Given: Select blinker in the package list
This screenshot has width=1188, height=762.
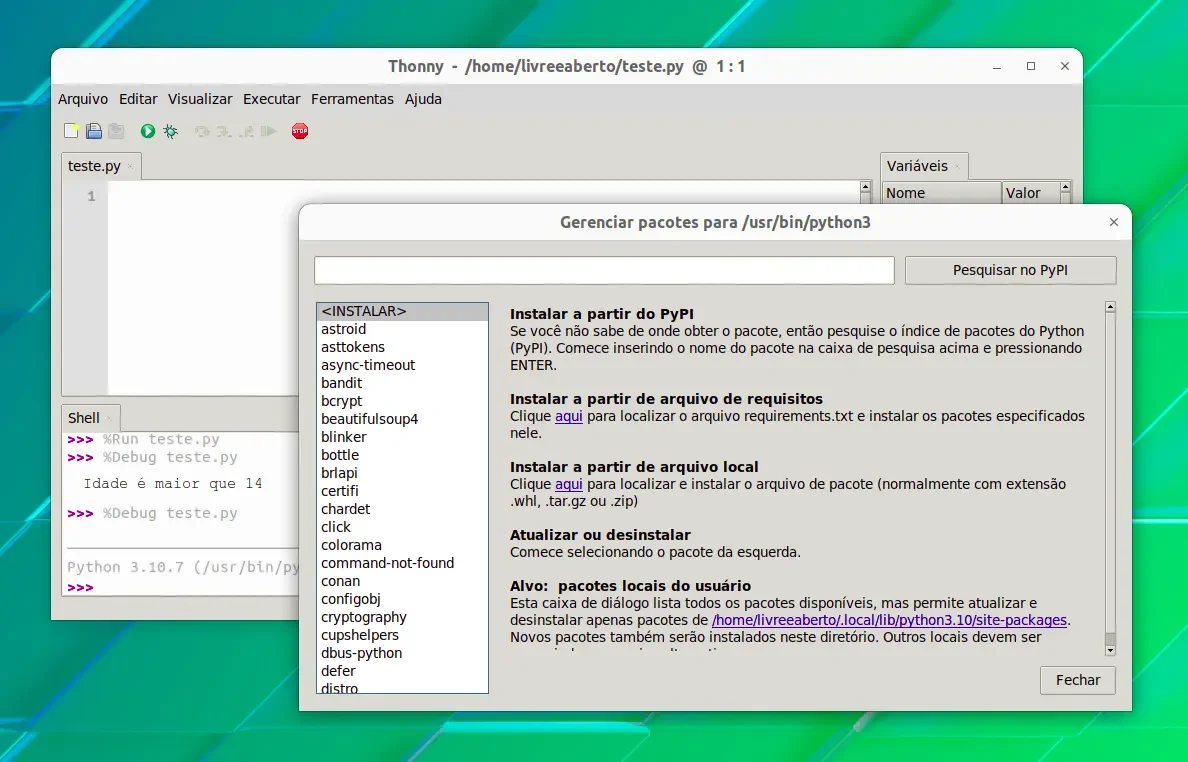Looking at the screenshot, I should point(402,437).
